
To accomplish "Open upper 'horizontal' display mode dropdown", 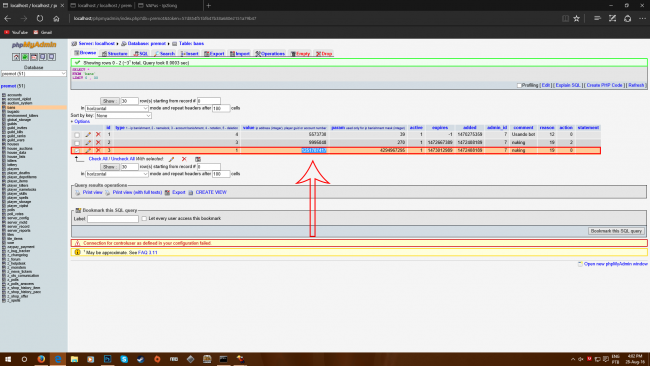I will click(x=116, y=108).
